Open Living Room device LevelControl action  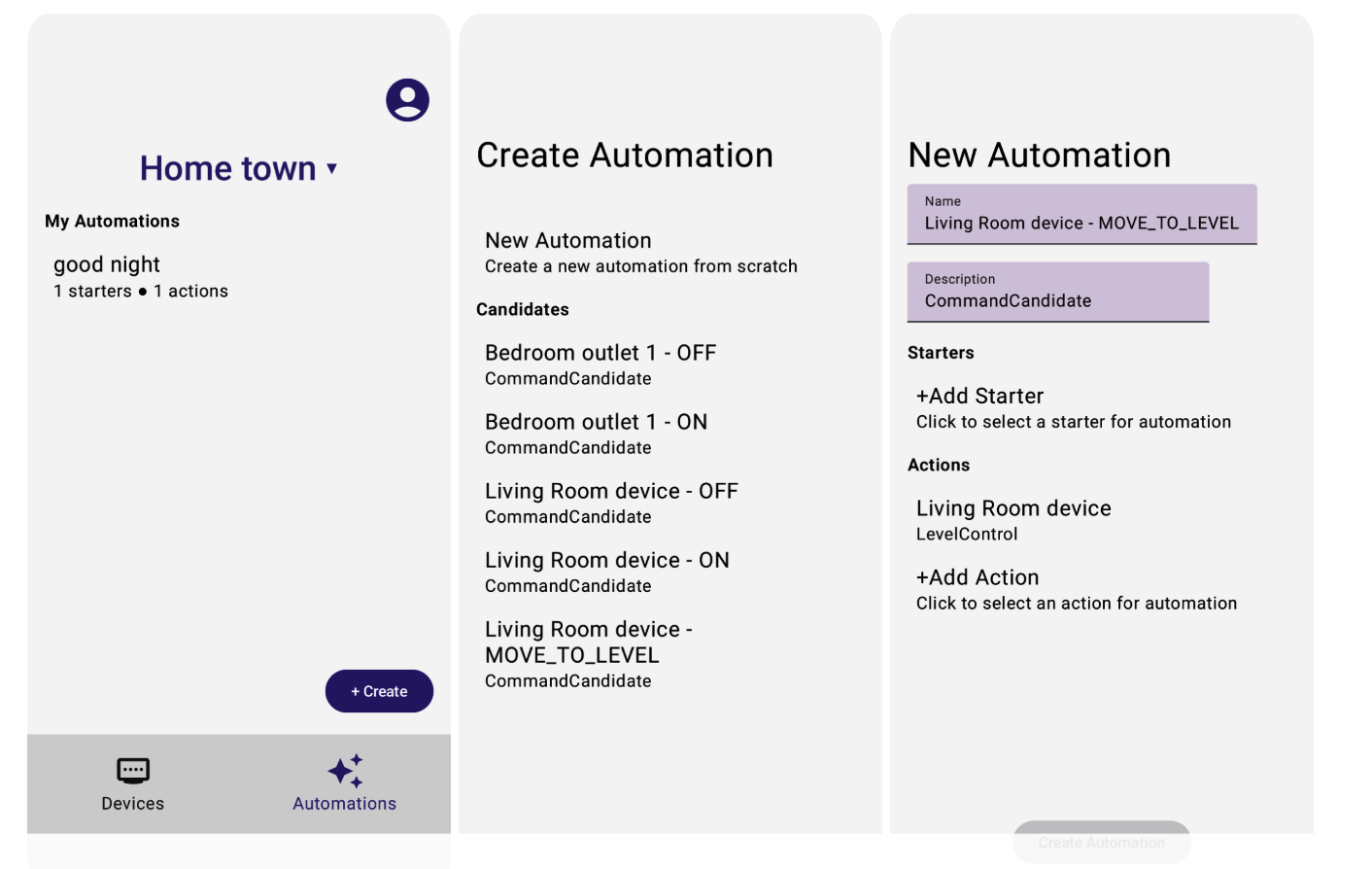coord(1013,520)
